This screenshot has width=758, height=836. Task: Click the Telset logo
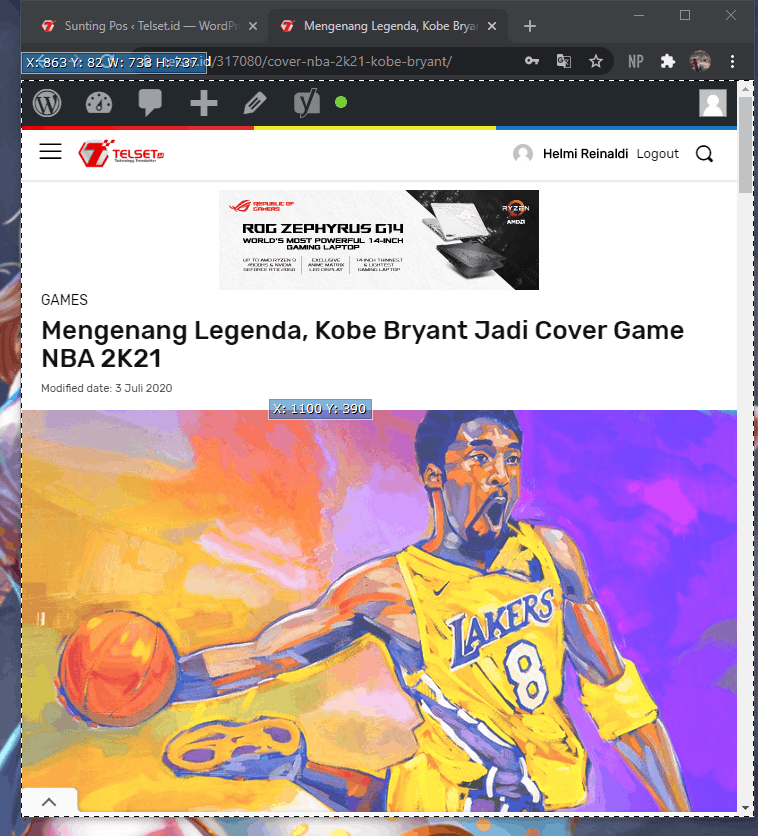pos(122,154)
